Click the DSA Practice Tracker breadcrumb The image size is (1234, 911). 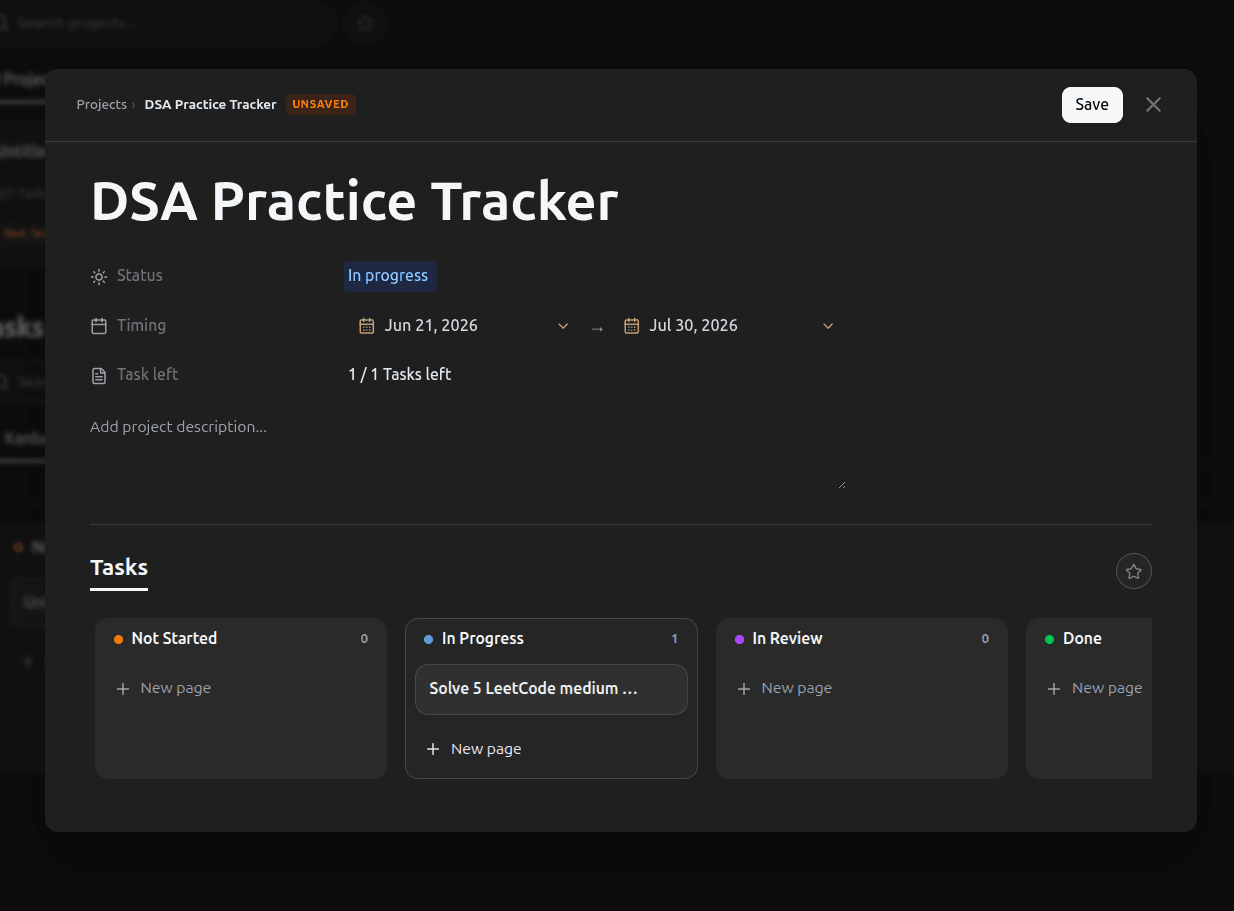coord(210,104)
